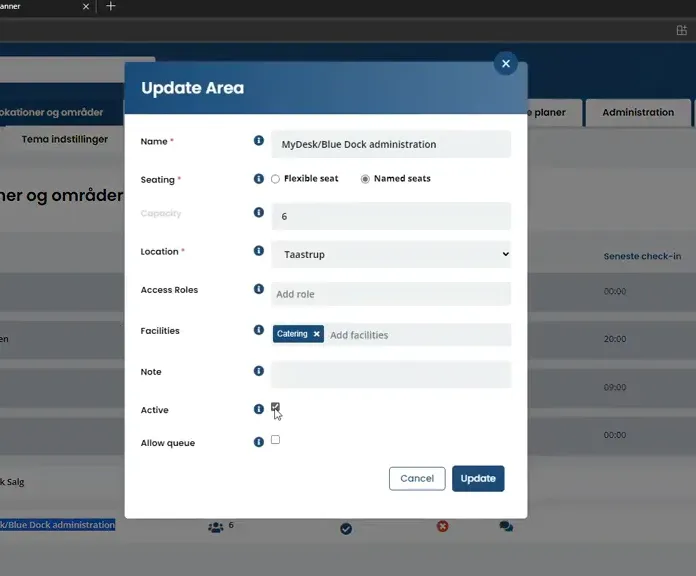Click the info icon next to Name

(x=259, y=141)
